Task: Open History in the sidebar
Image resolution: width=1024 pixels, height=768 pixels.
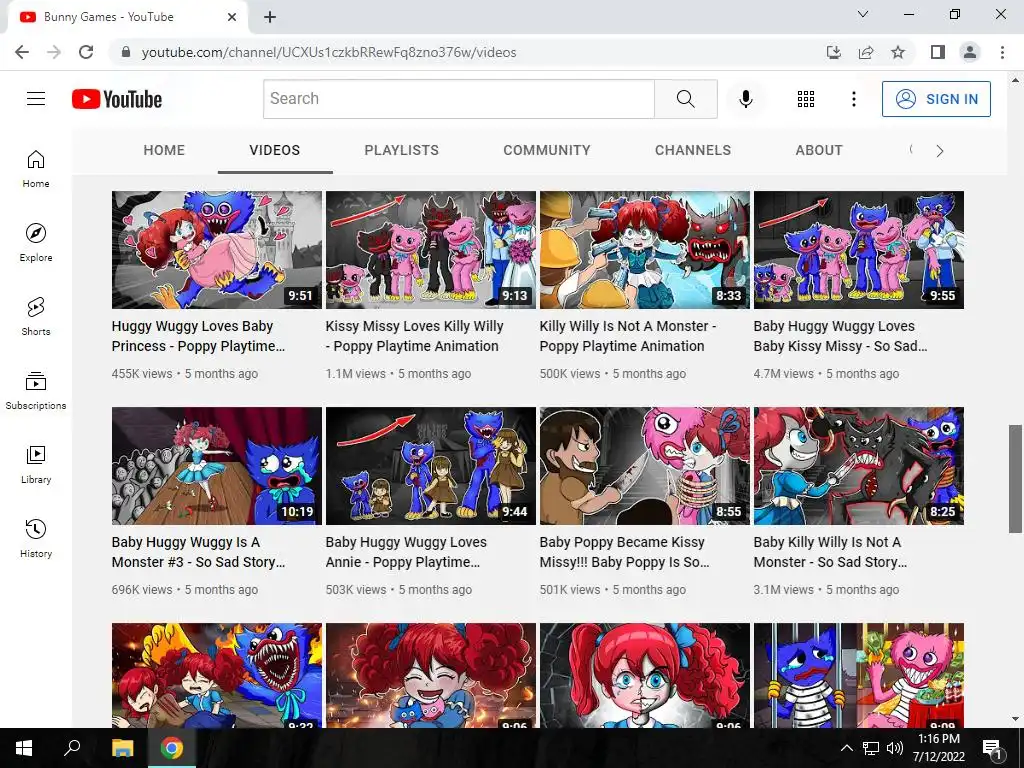Action: [x=36, y=539]
